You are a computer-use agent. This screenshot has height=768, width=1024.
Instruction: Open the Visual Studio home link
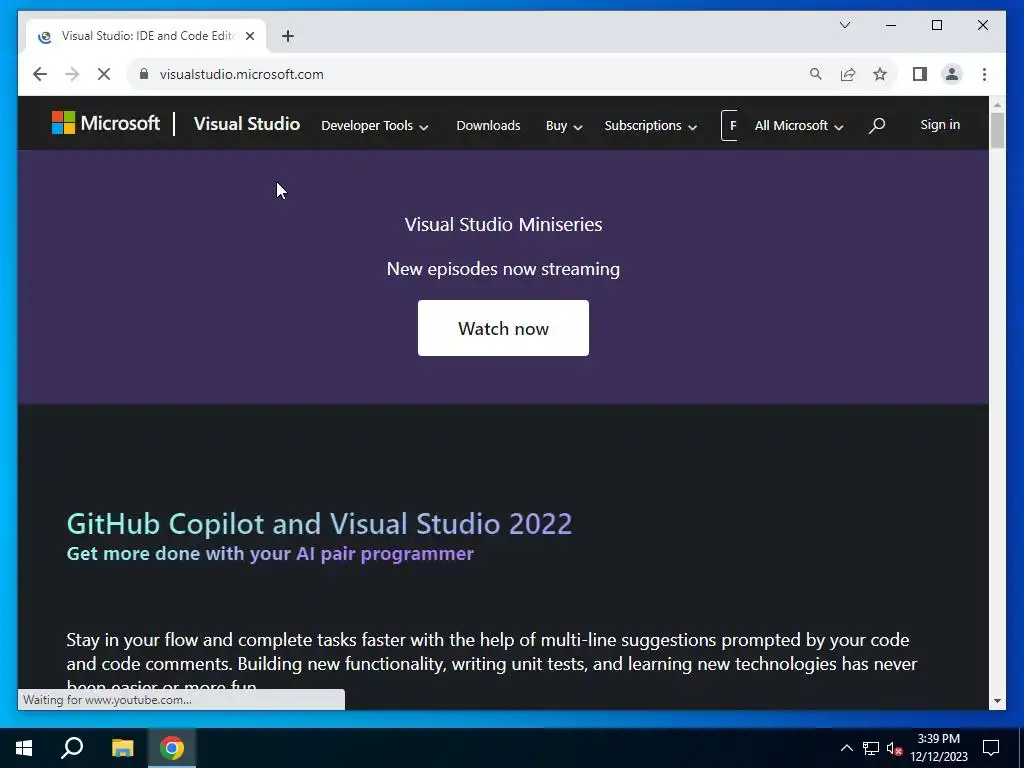coord(247,124)
